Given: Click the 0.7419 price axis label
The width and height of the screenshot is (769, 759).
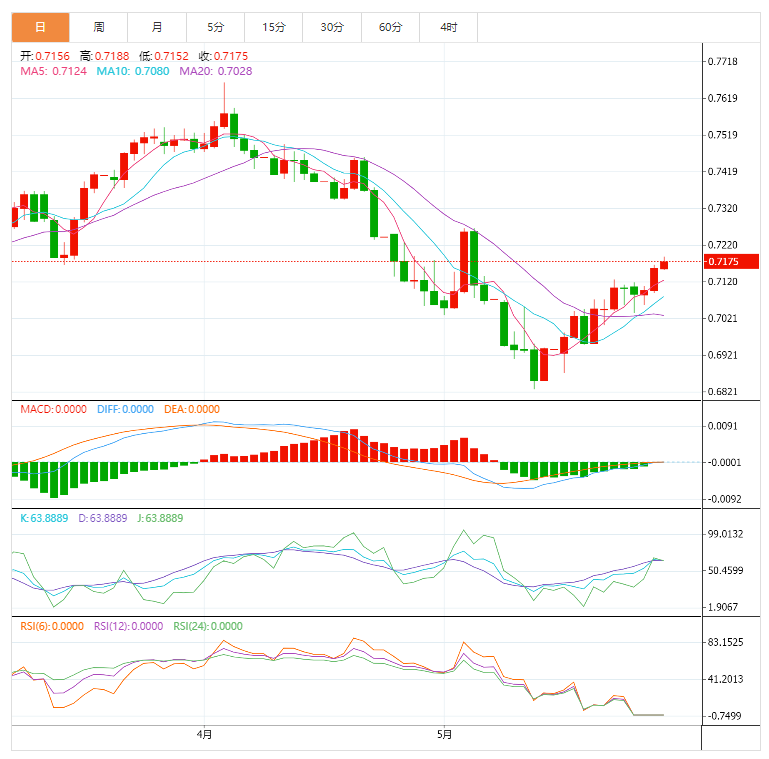Looking at the screenshot, I should click(x=723, y=172).
